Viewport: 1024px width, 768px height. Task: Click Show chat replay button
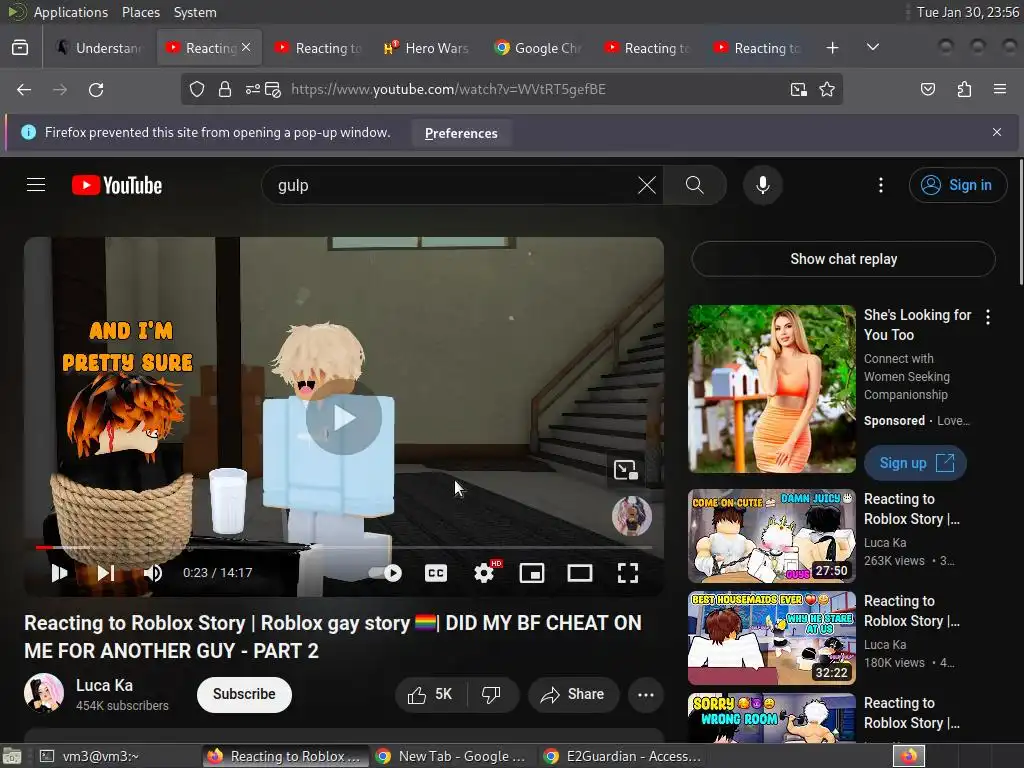pyautogui.click(x=843, y=259)
